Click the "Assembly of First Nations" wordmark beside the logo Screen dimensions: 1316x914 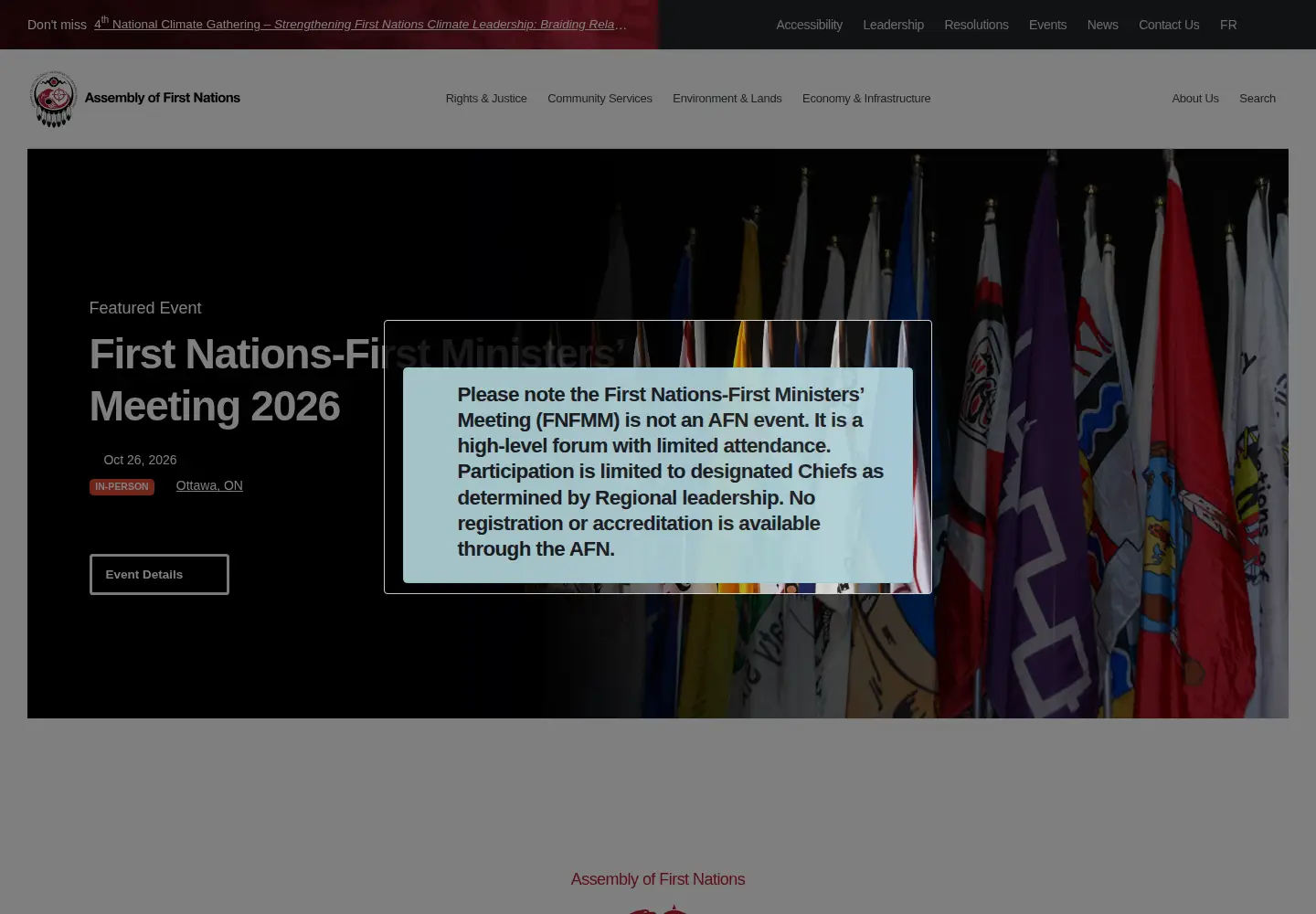coord(163,98)
